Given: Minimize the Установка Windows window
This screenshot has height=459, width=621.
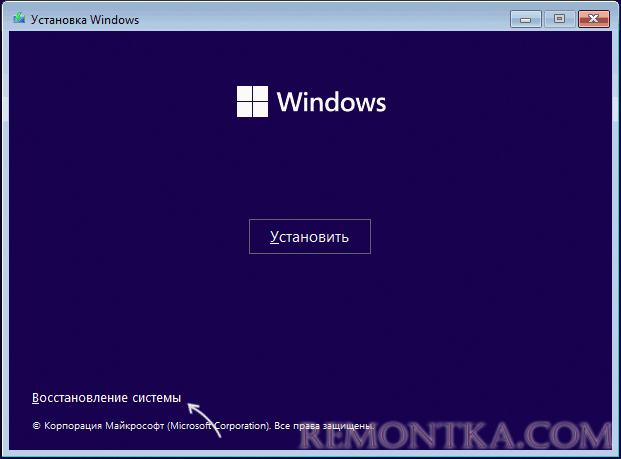Looking at the screenshot, I should coord(526,19).
